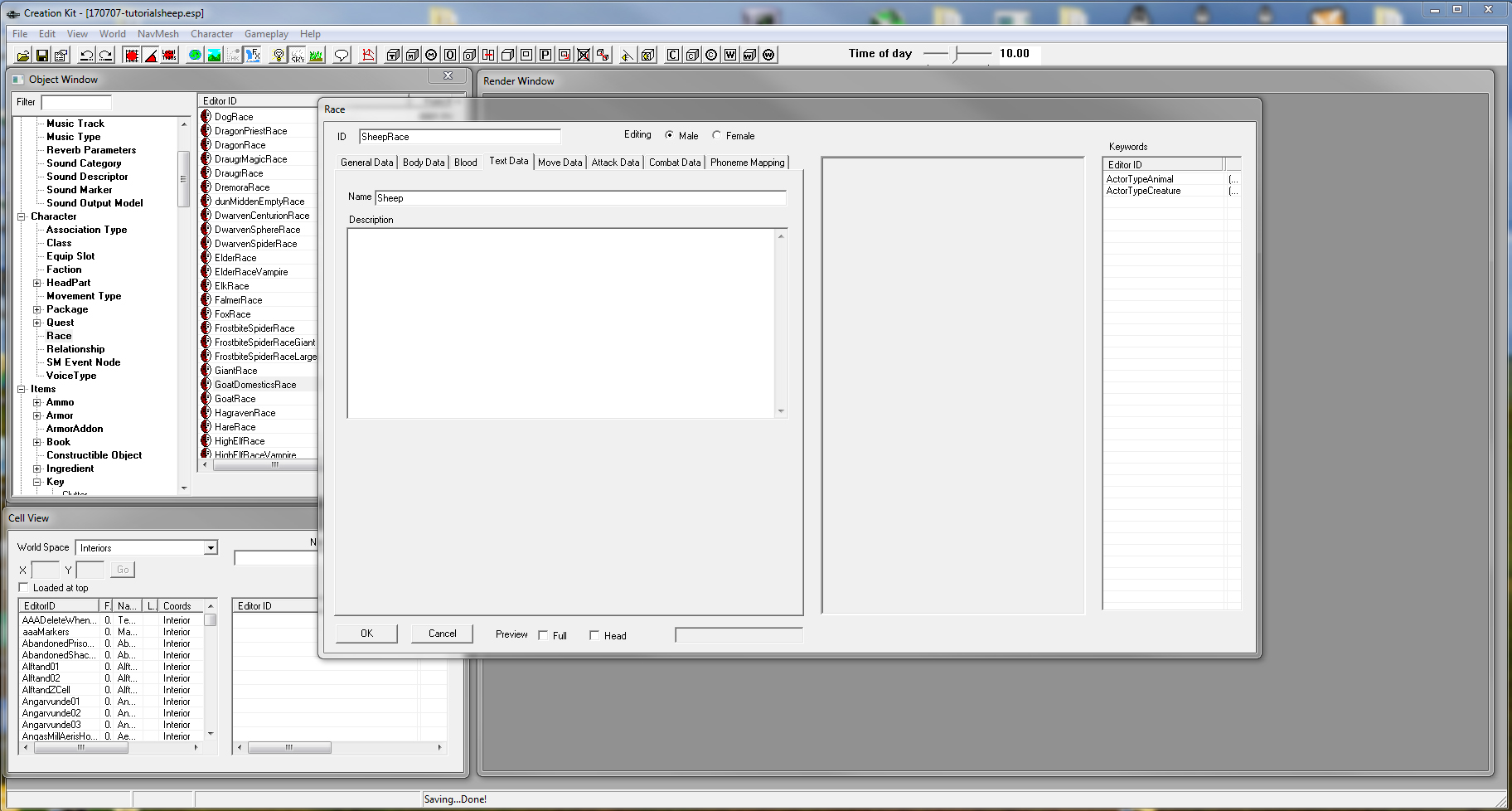Select the Race item in the object tree
The image size is (1512, 811).
click(x=59, y=336)
